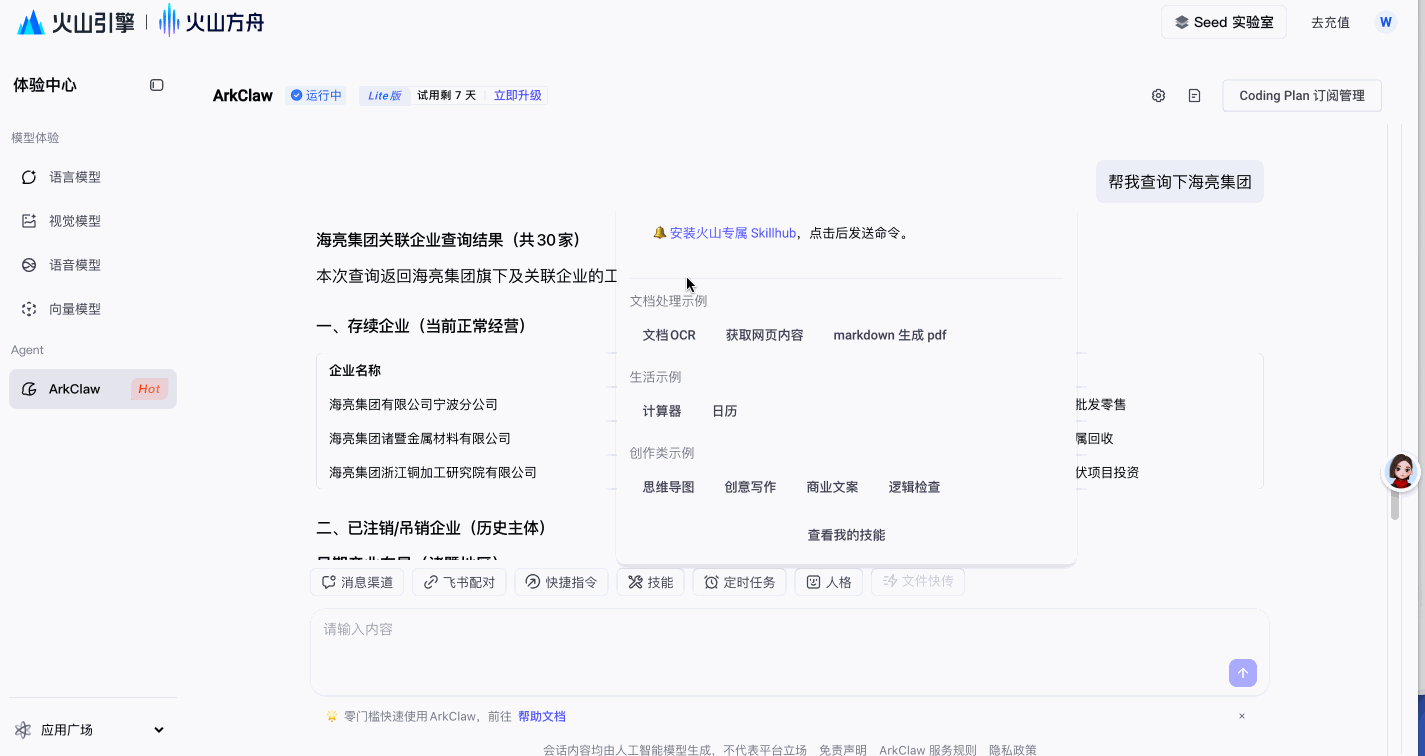The width and height of the screenshot is (1425, 756).
Task: Open the floating assistant avatar
Action: click(x=1401, y=471)
